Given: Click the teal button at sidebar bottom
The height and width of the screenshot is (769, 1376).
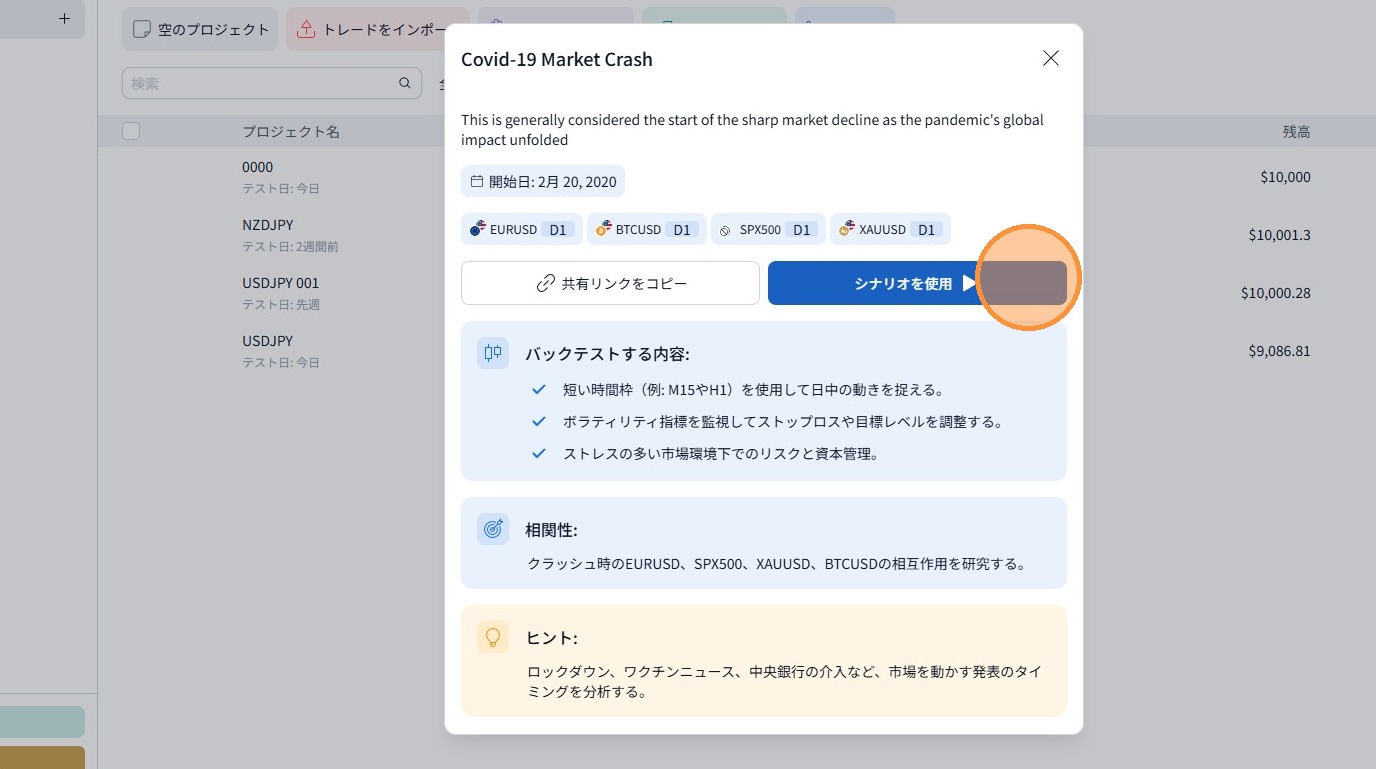Looking at the screenshot, I should tap(42, 722).
